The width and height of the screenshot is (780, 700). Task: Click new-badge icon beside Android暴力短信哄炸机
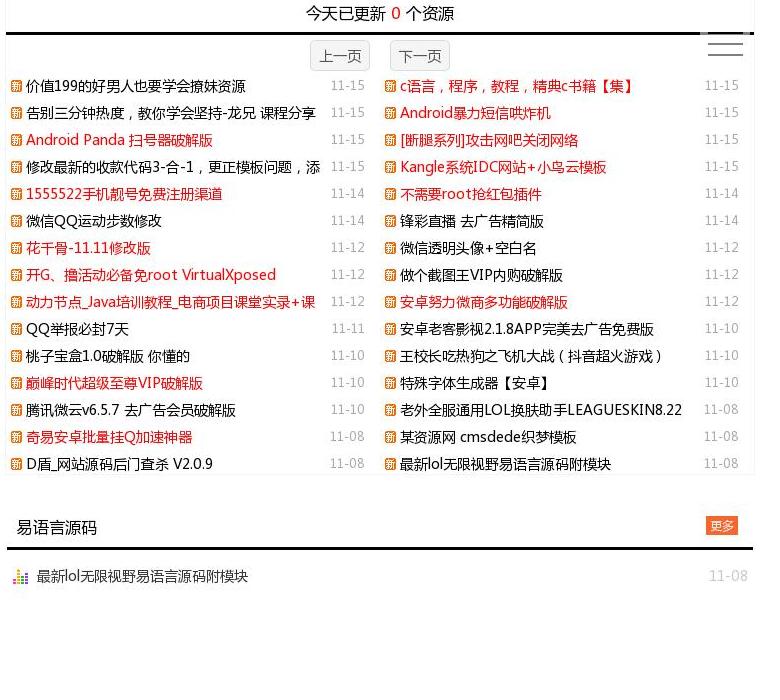390,113
